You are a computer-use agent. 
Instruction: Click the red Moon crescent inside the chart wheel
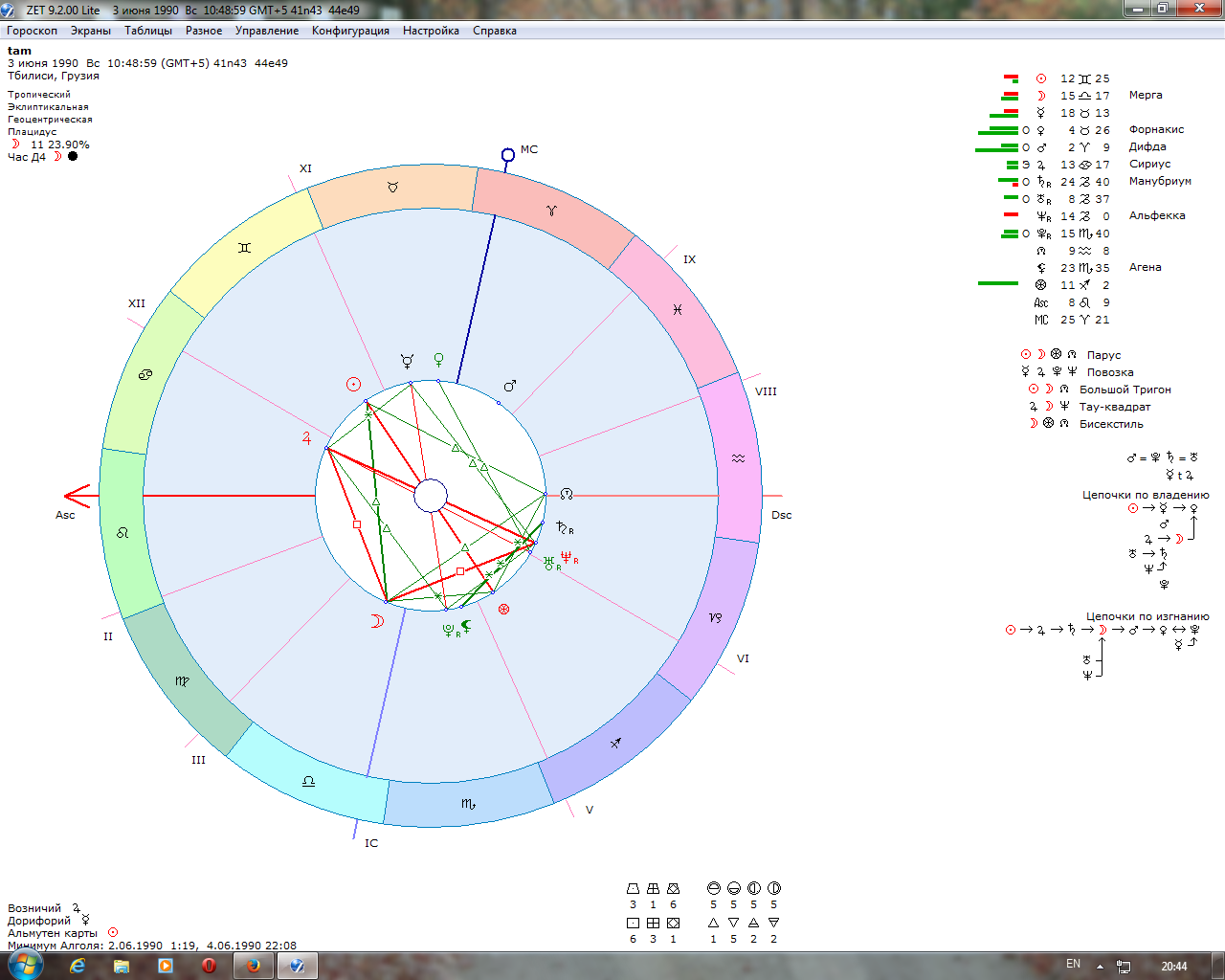tap(377, 621)
